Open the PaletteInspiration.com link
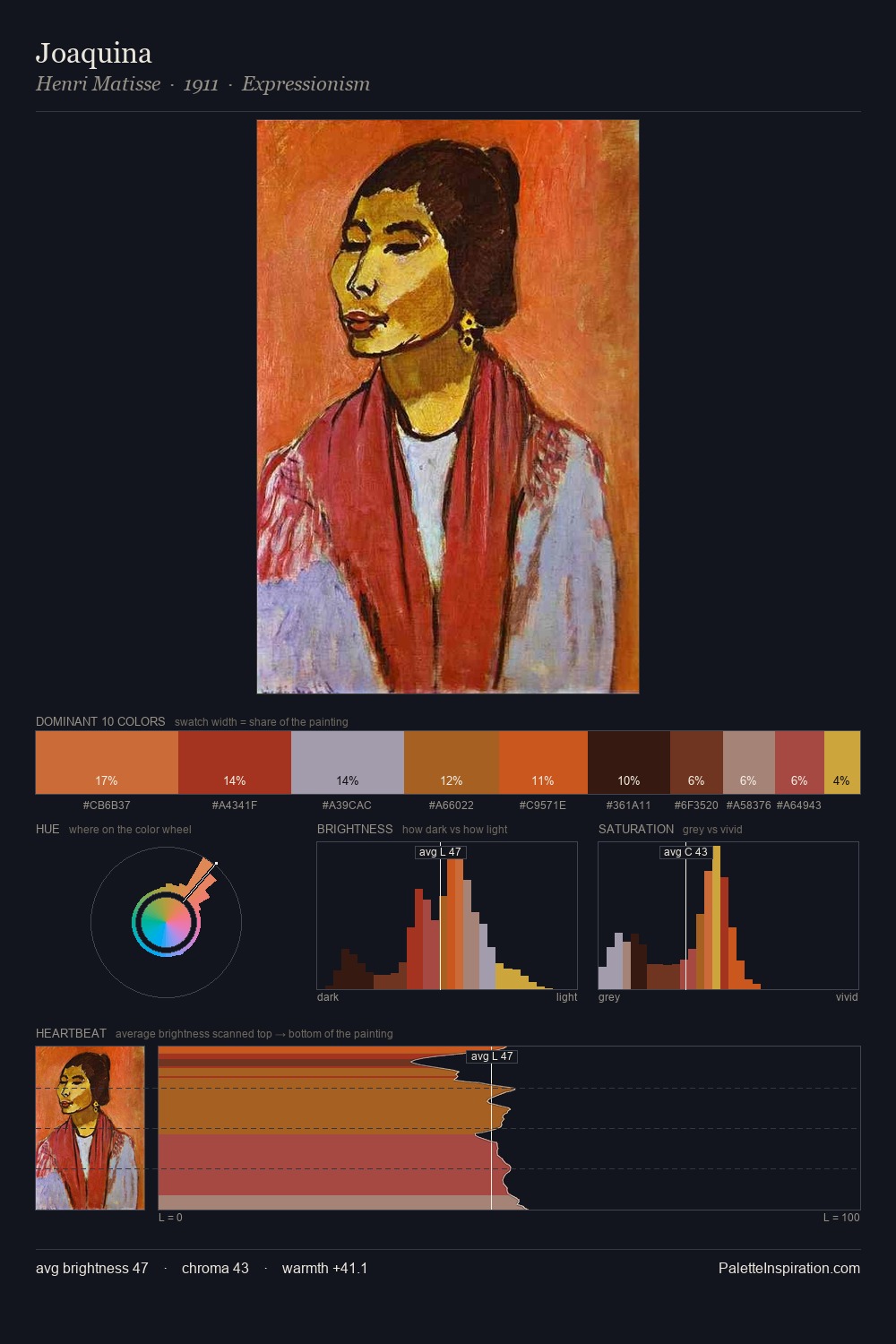 (789, 1268)
